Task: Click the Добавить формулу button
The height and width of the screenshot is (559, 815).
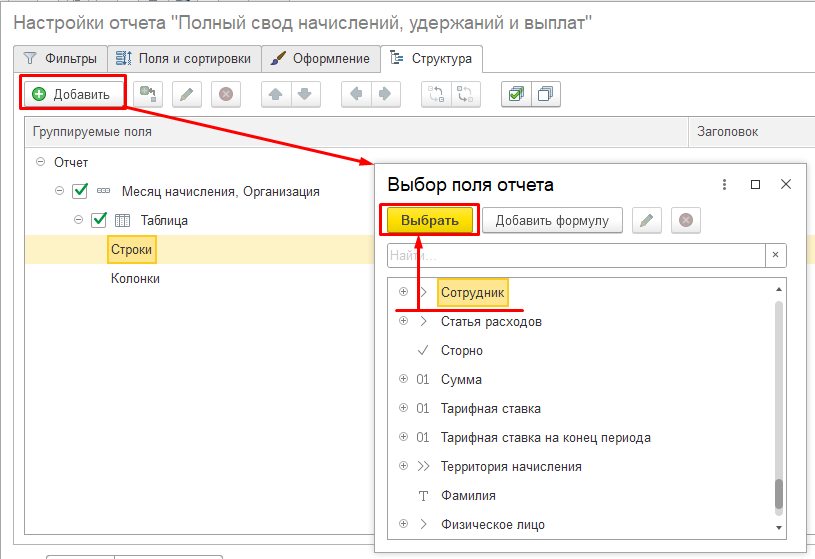Action: coord(552,220)
